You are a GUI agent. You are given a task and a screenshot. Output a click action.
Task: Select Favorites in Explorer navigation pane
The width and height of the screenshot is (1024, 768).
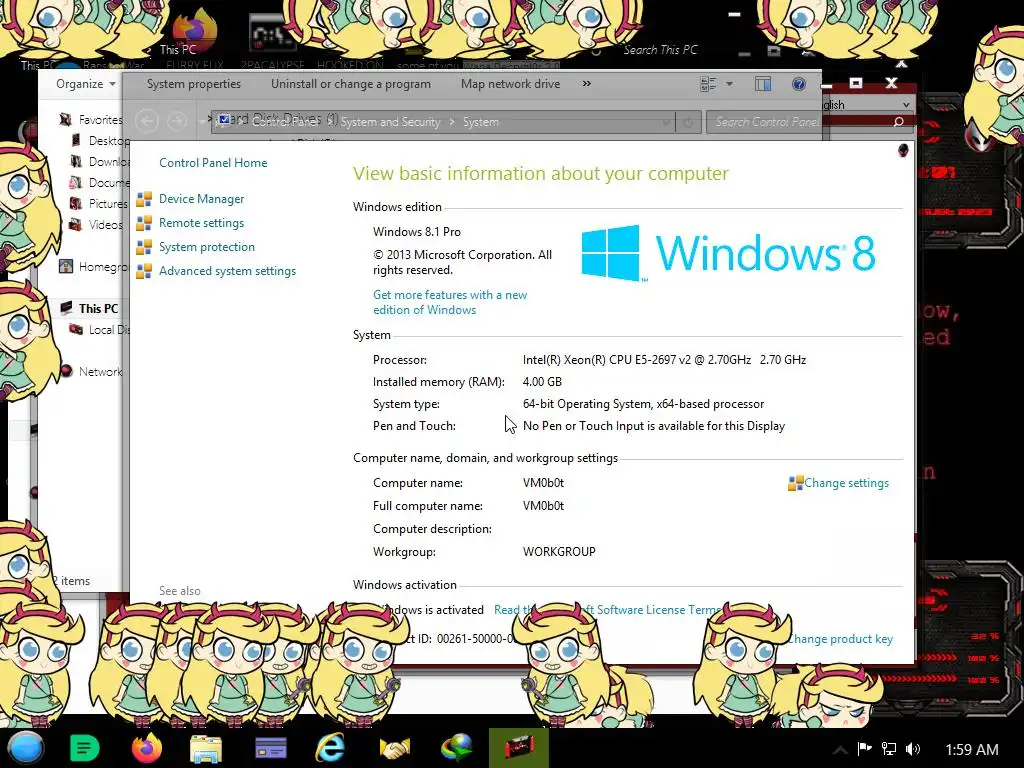[100, 120]
